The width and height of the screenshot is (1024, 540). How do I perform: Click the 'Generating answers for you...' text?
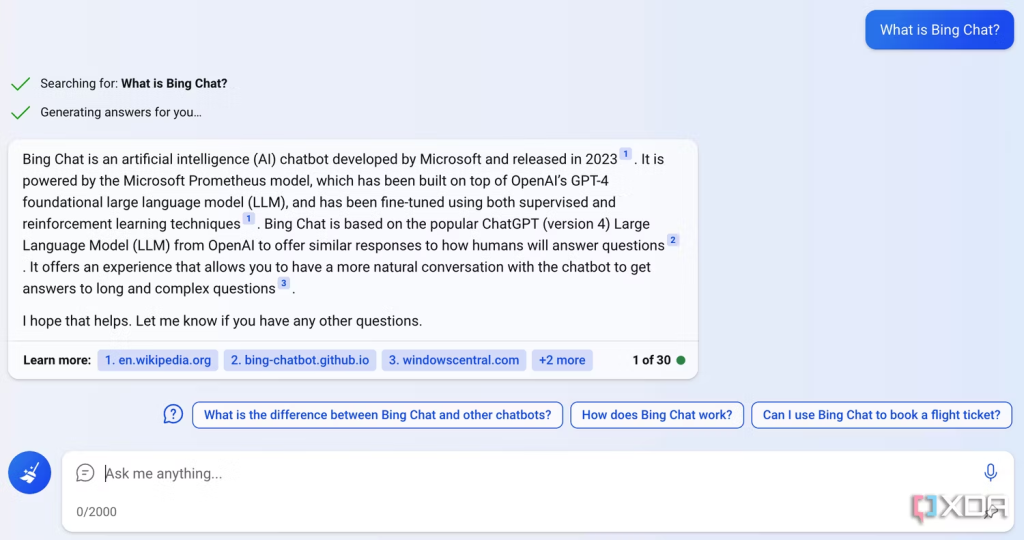coord(121,112)
